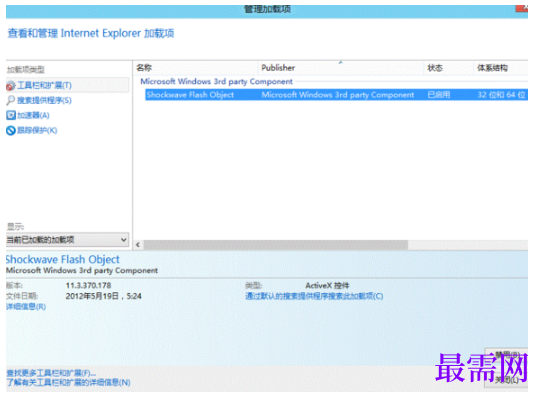Click the 已启用 status cell
Image resolution: width=547 pixels, height=399 pixels.
pyautogui.click(x=439, y=95)
